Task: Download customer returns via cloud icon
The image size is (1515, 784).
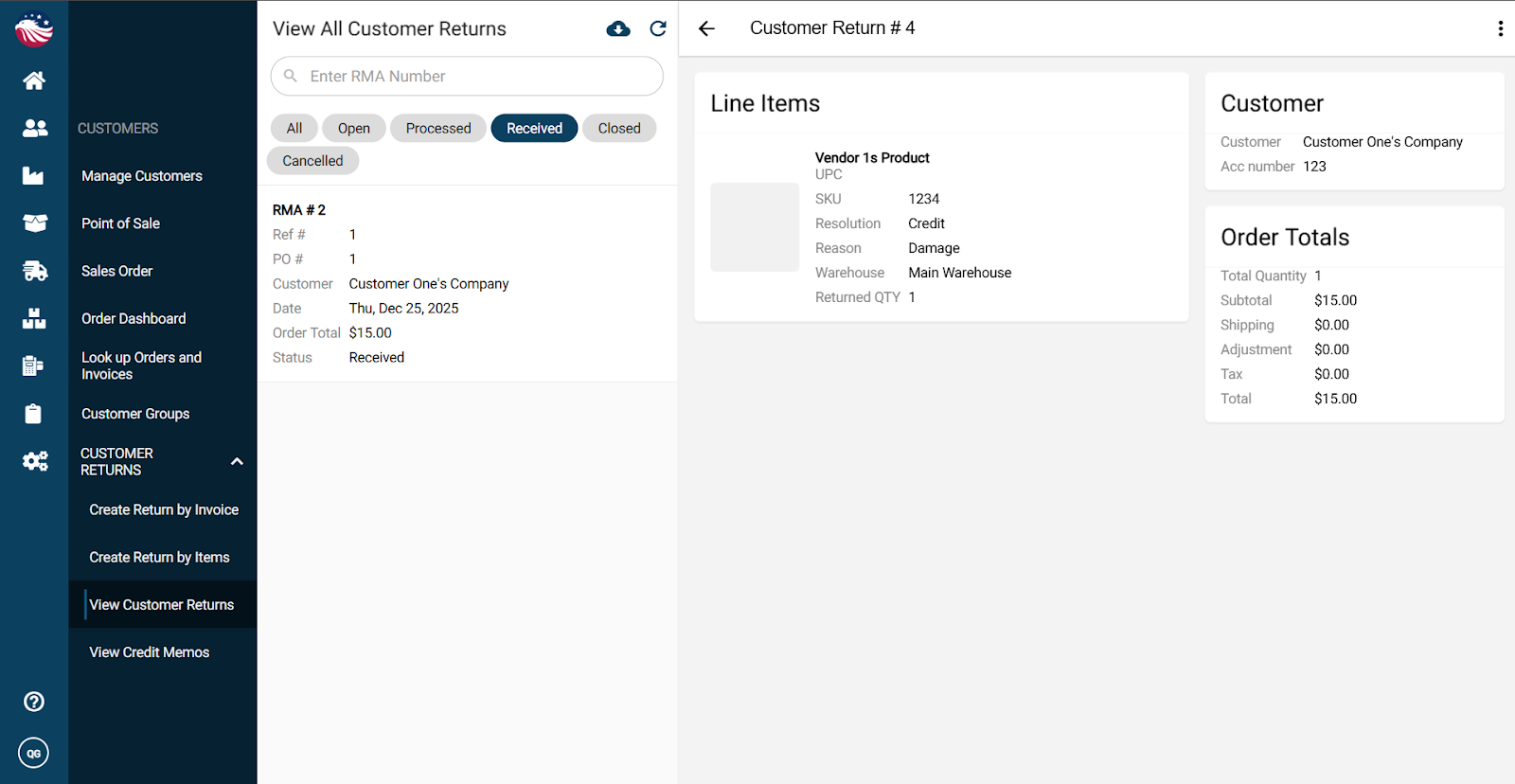Action: (x=618, y=29)
